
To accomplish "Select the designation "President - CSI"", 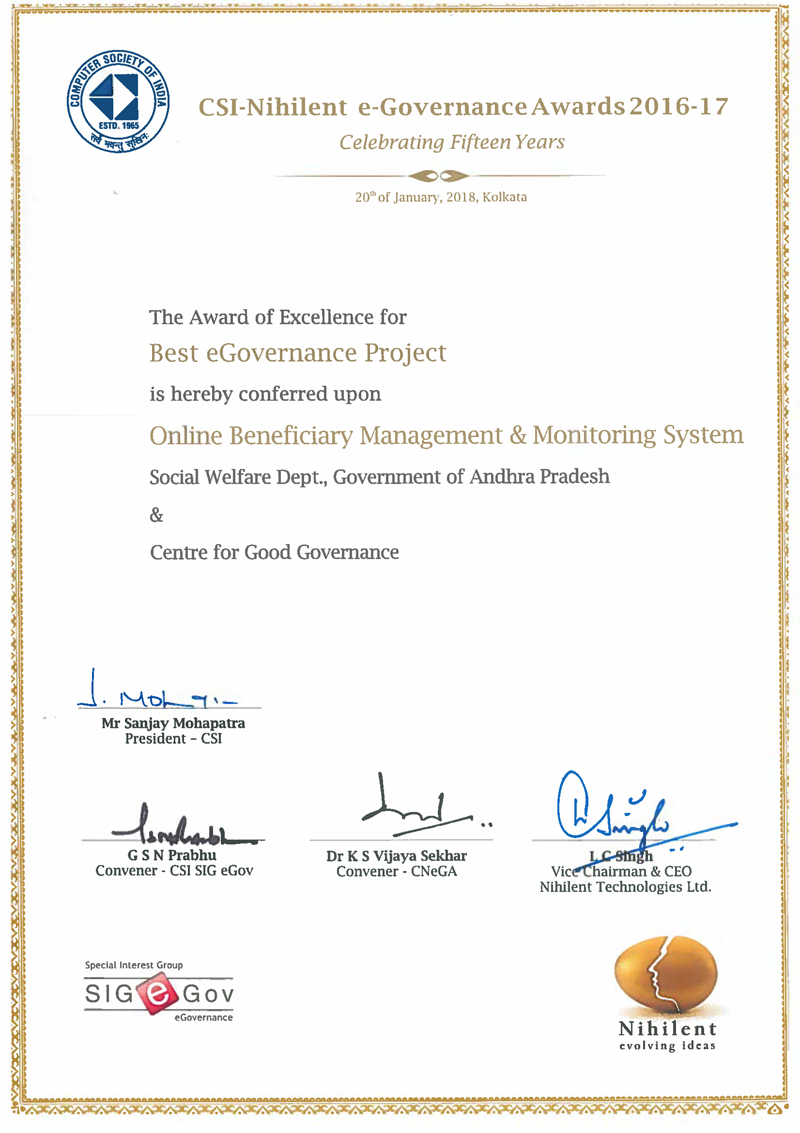I will (173, 738).
